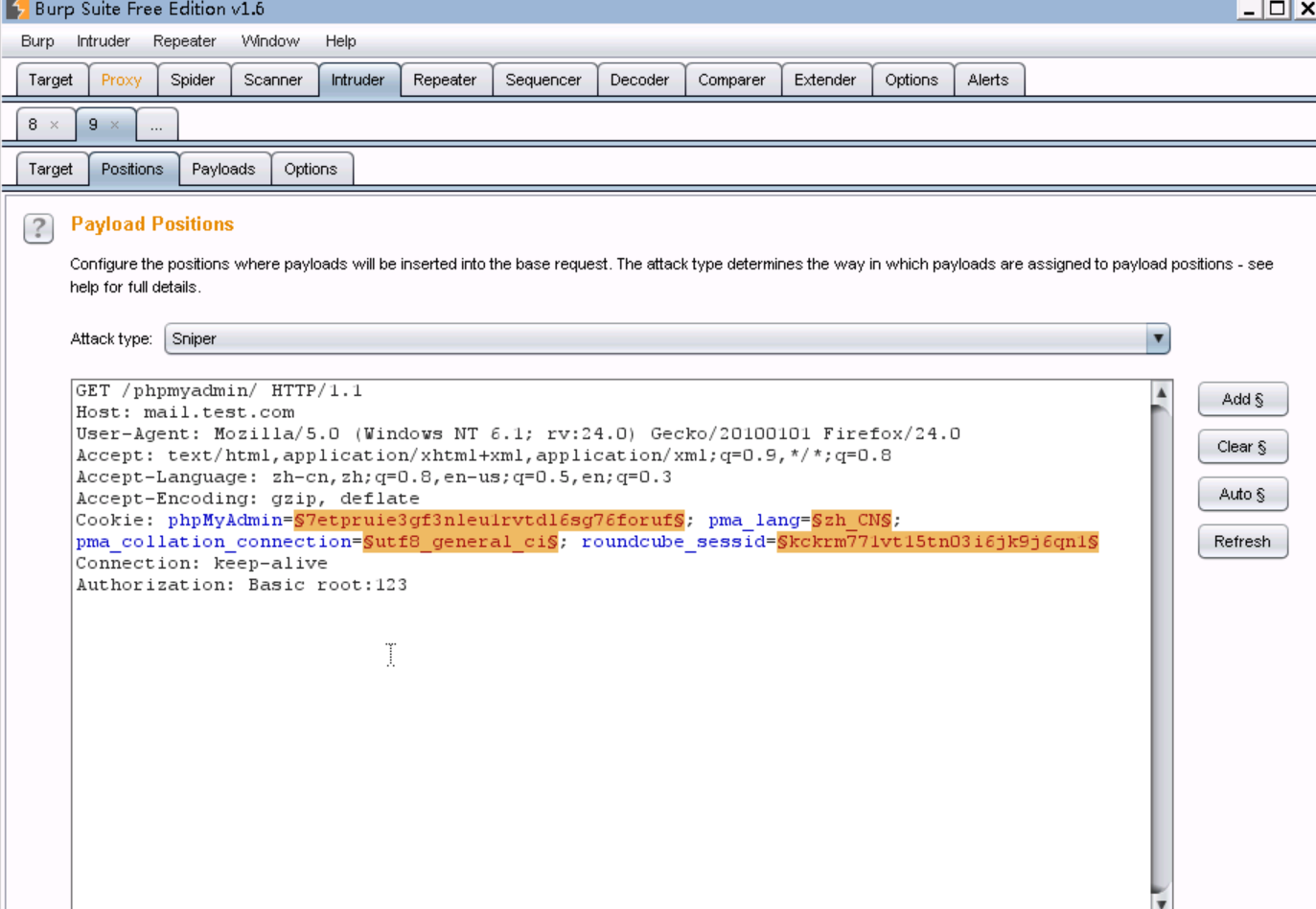Switch to the Spider tab
This screenshot has height=909, width=1316.
[x=193, y=80]
